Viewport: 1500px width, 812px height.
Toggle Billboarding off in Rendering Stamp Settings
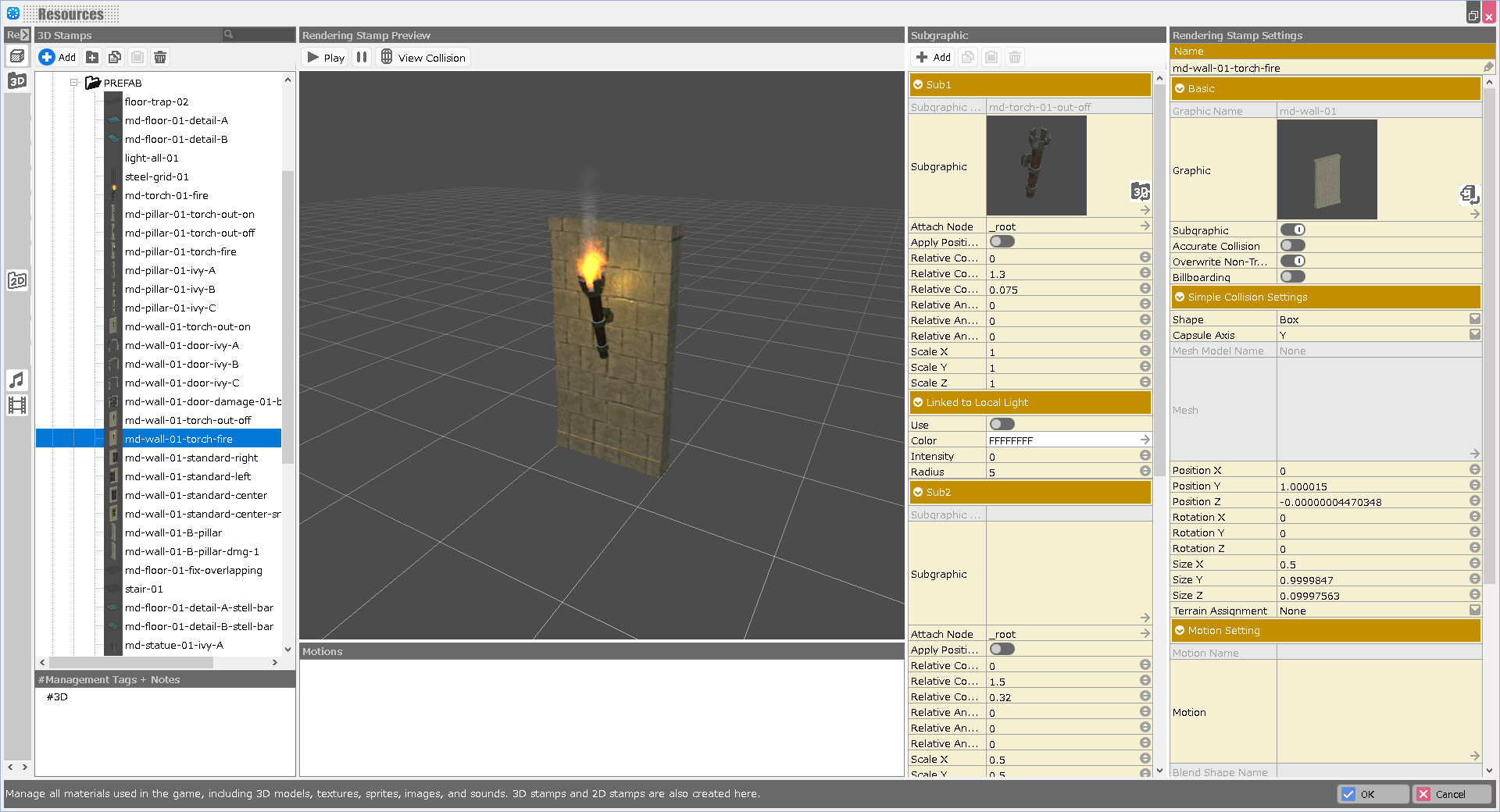tap(1292, 276)
